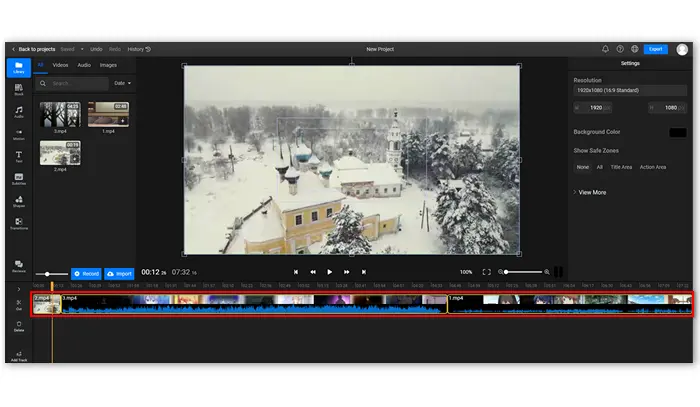Open the help question mark icon
The height and width of the screenshot is (407, 700).
click(620, 49)
